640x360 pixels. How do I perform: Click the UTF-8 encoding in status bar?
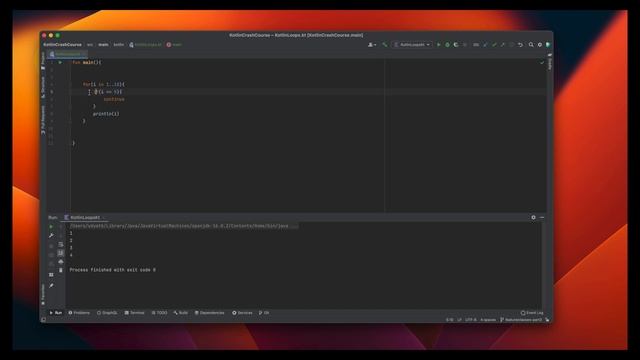pyautogui.click(x=471, y=320)
